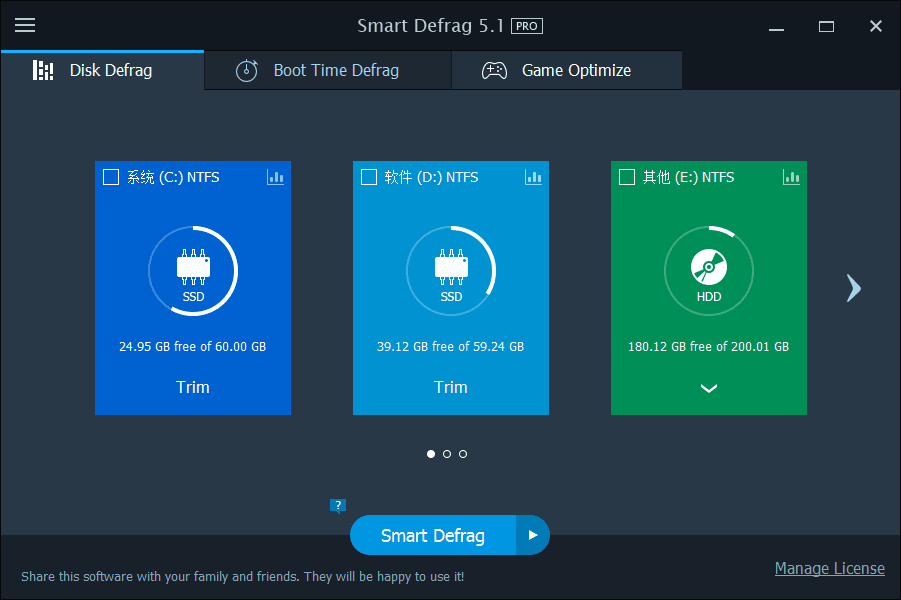The width and height of the screenshot is (901, 600).
Task: Show next drives with the right arrow
Action: coord(853,288)
